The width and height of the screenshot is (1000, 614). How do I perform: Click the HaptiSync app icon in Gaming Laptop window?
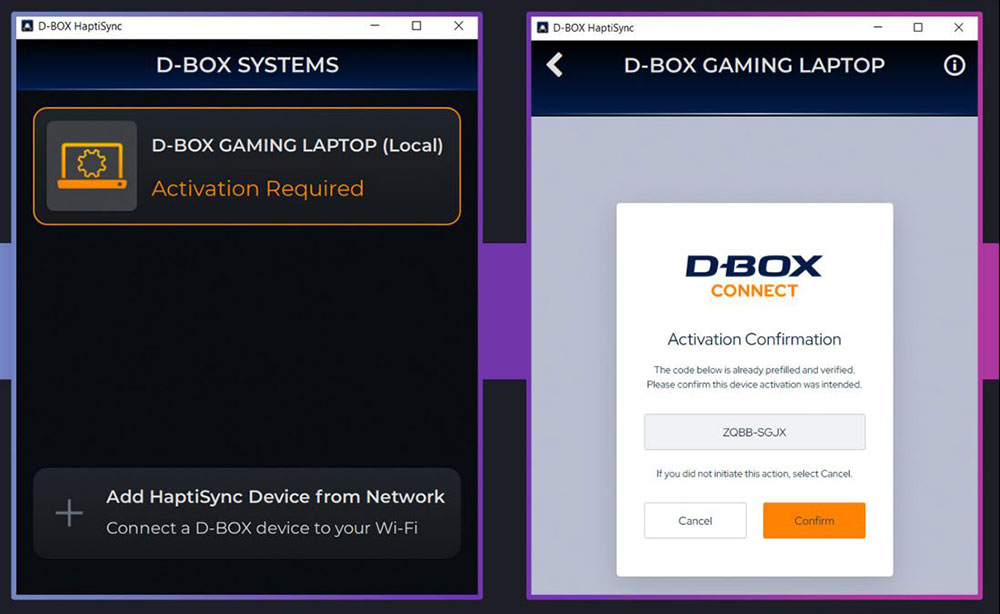click(x=543, y=27)
